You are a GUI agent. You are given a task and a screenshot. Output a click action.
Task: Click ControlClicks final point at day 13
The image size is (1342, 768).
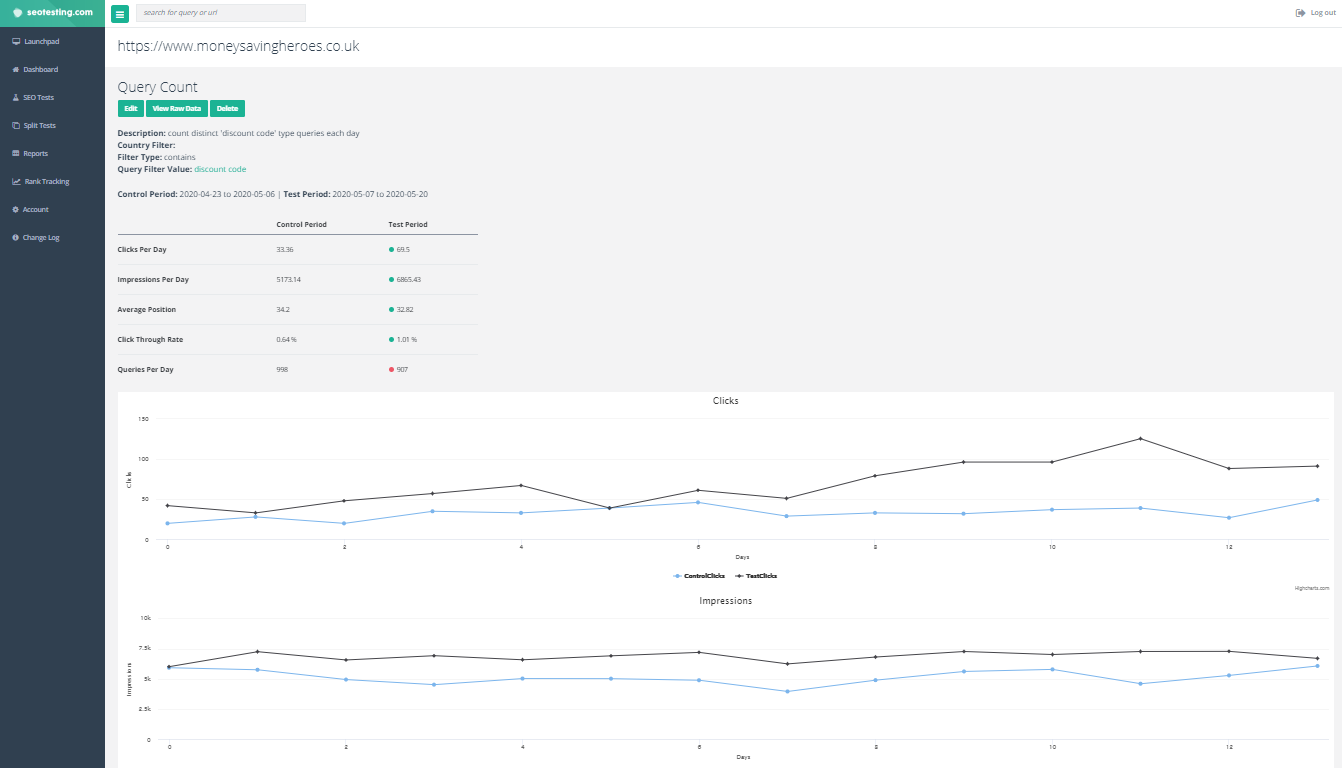(1317, 499)
